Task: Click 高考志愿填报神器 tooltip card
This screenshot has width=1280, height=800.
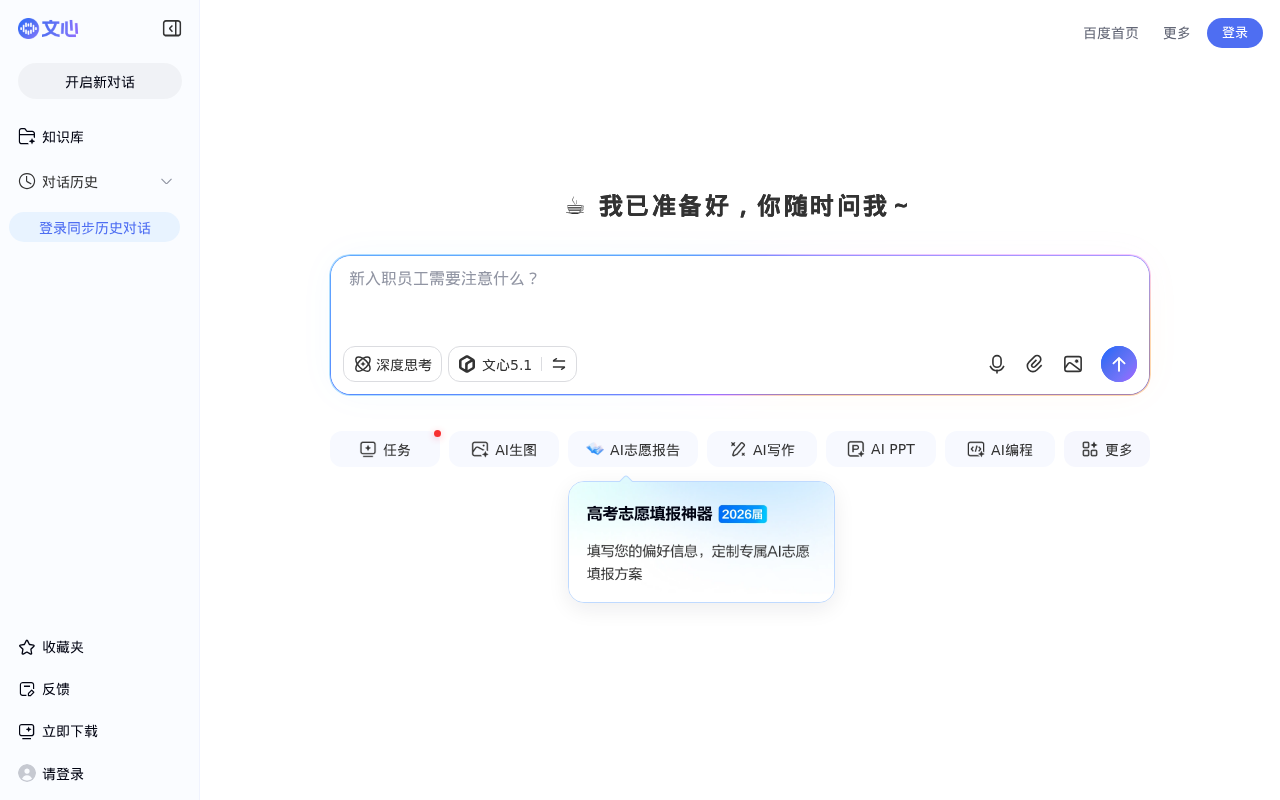Action: point(701,542)
